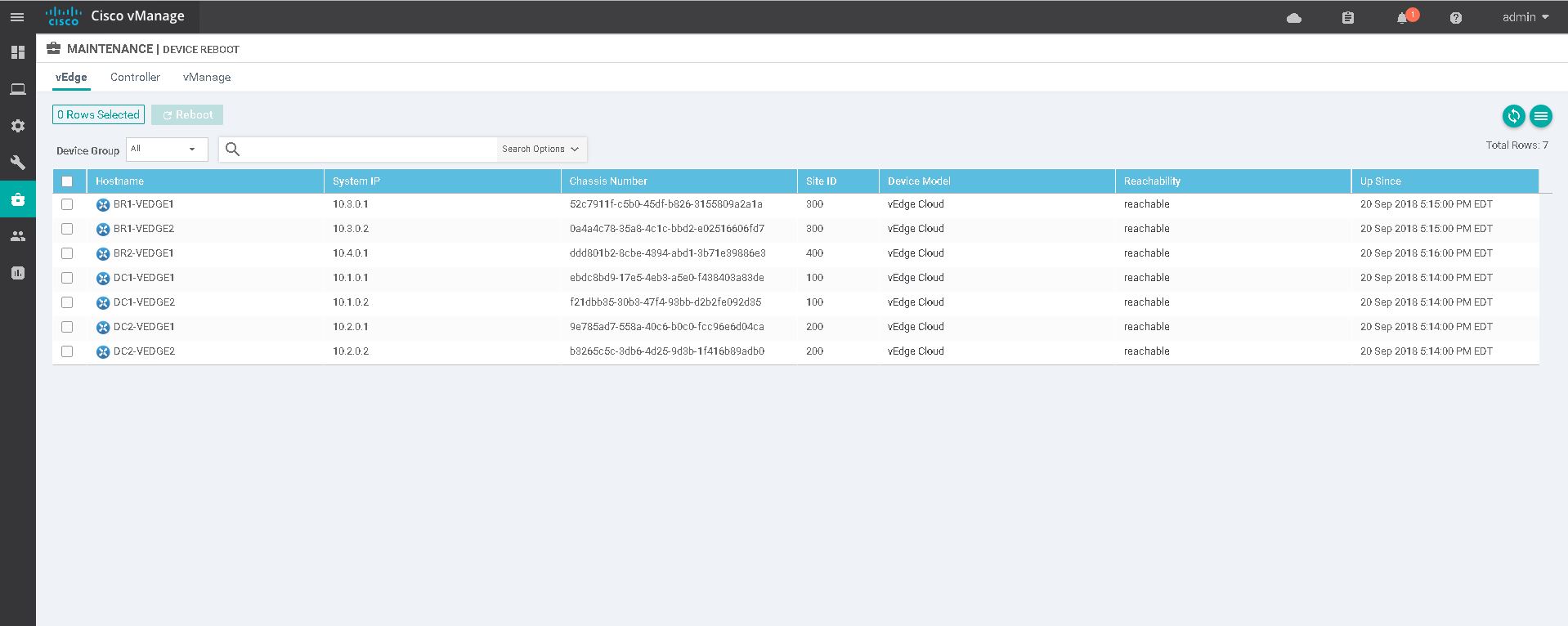
Task: Open the Maintenance briefcase sidebar icon
Action: [x=17, y=199]
